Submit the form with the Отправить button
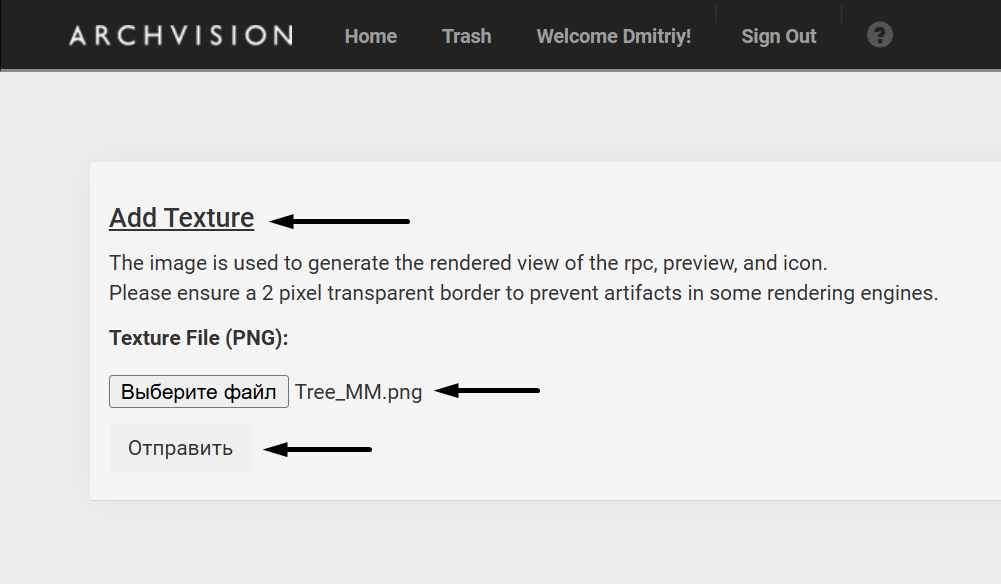 180,448
